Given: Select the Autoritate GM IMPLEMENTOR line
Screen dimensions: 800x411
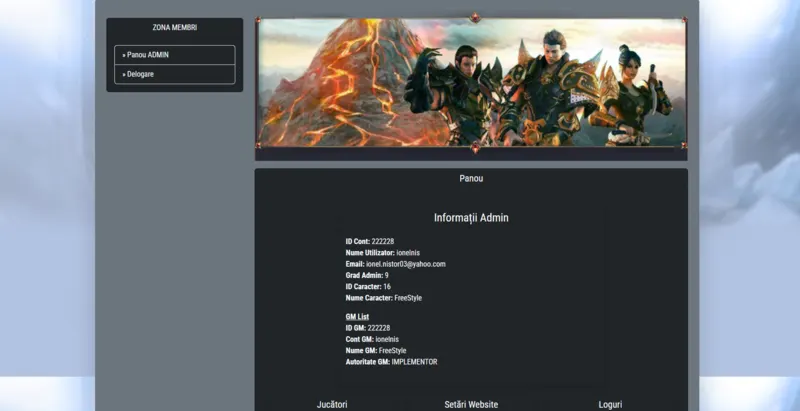Looking at the screenshot, I should [391, 362].
